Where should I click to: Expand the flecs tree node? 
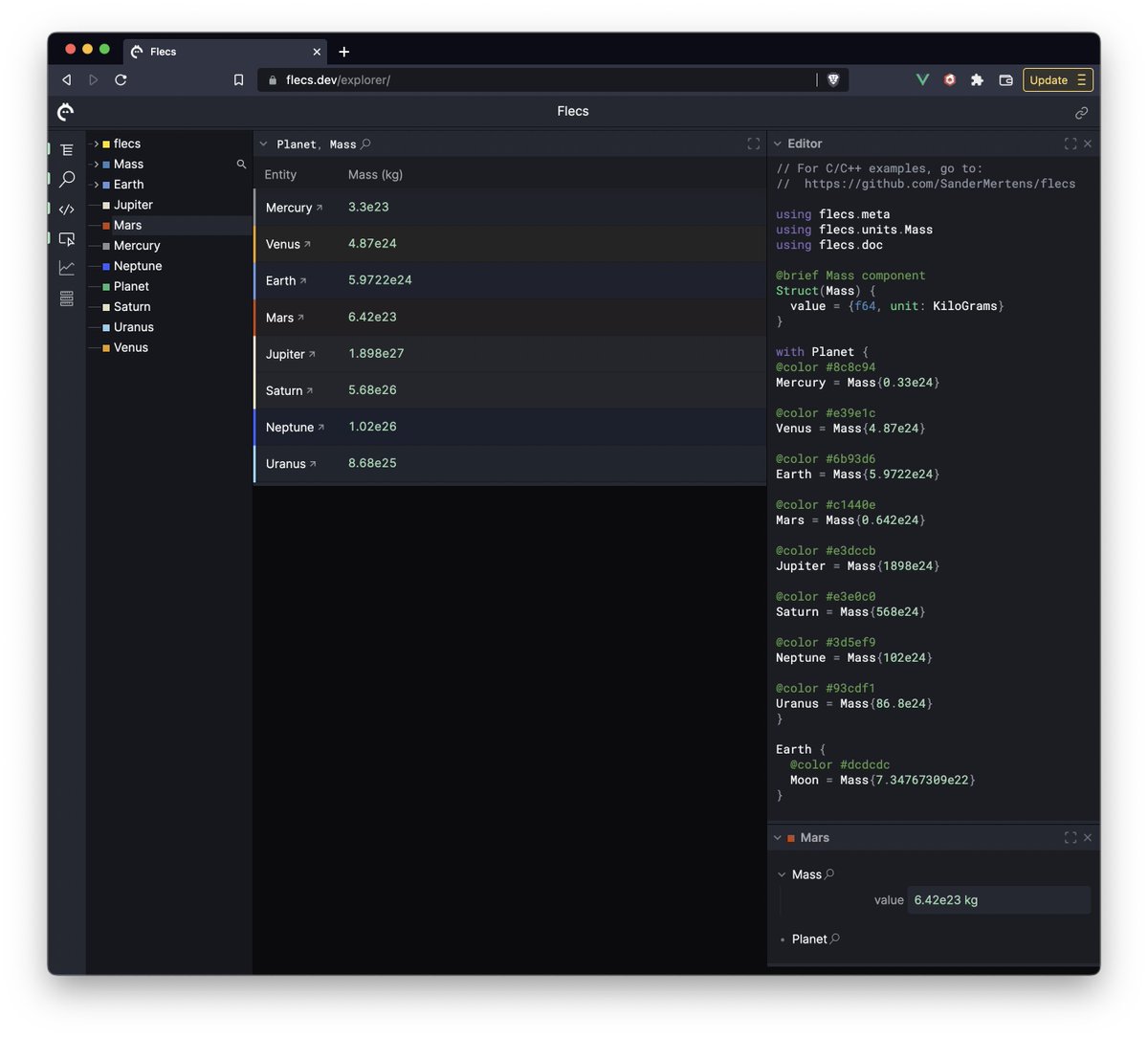96,144
